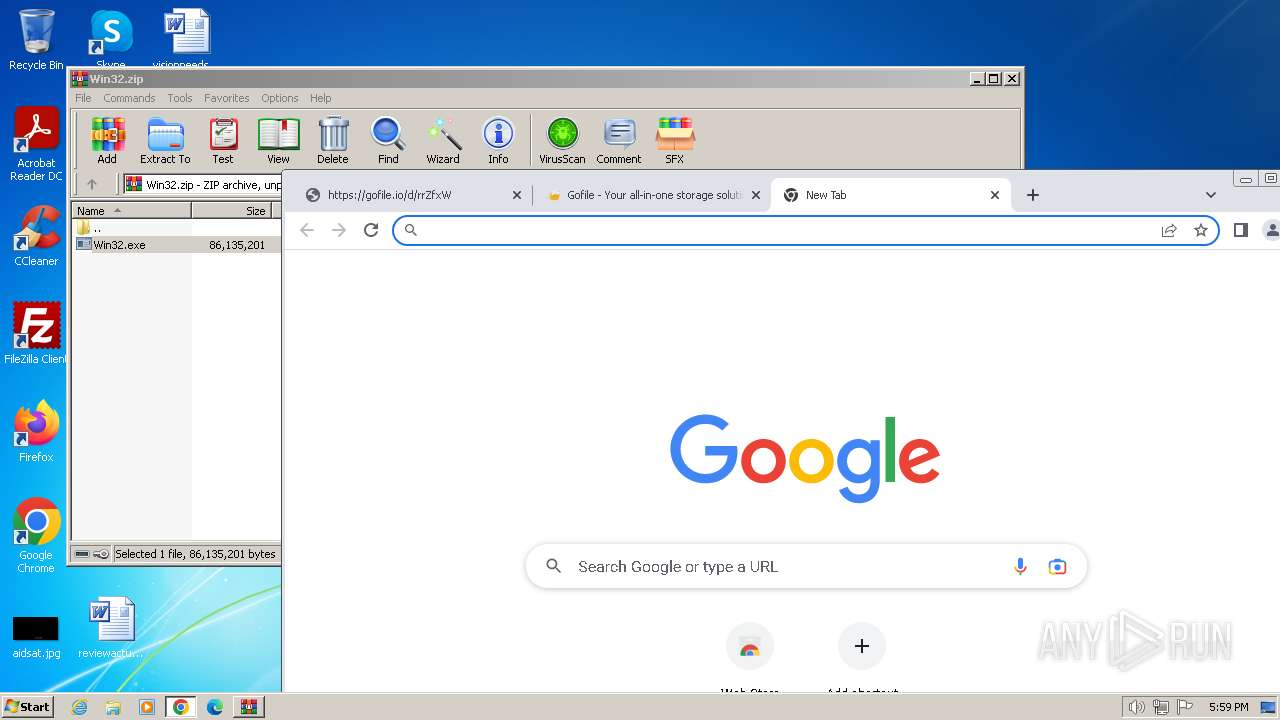Select reviewactu Word document on desktop
The height and width of the screenshot is (720, 1280).
pyautogui.click(x=111, y=627)
